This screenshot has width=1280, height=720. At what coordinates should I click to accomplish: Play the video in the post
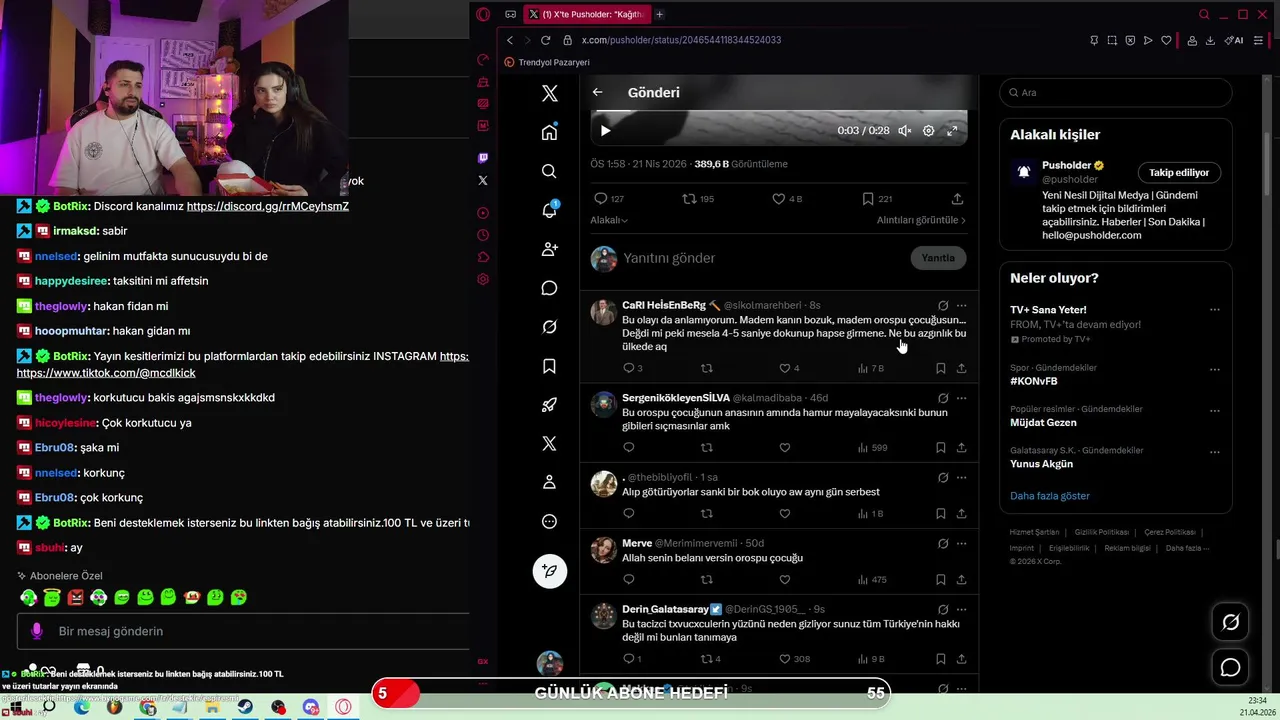click(605, 130)
